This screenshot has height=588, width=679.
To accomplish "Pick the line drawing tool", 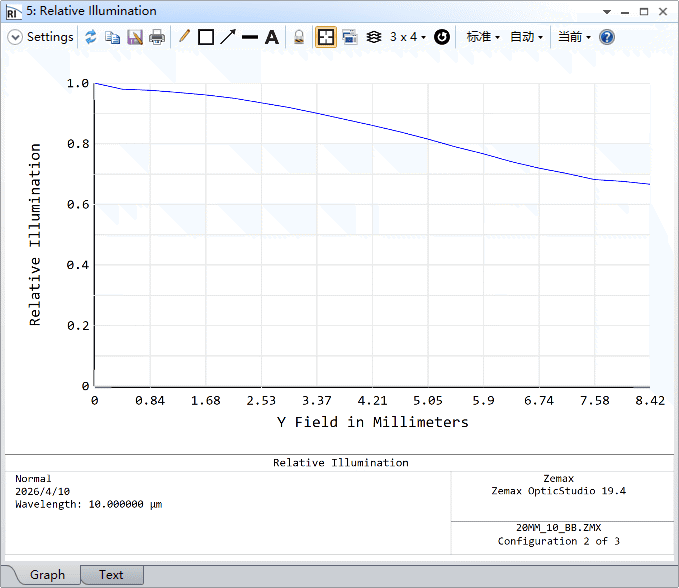I will (x=250, y=37).
